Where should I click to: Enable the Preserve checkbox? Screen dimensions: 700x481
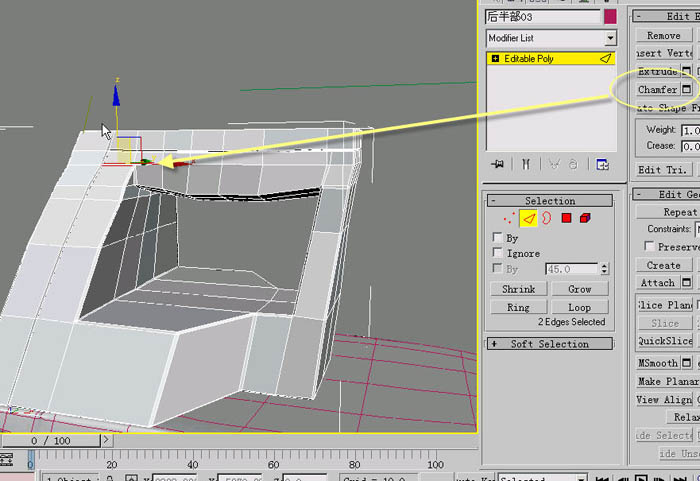coord(649,246)
